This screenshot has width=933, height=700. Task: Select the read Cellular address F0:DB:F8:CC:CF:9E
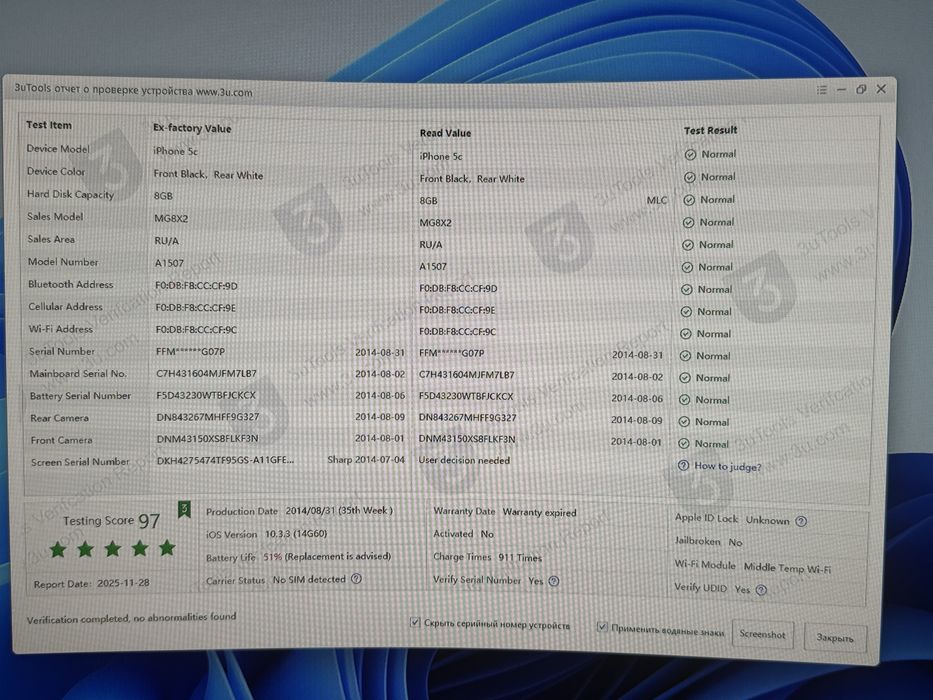click(x=457, y=310)
